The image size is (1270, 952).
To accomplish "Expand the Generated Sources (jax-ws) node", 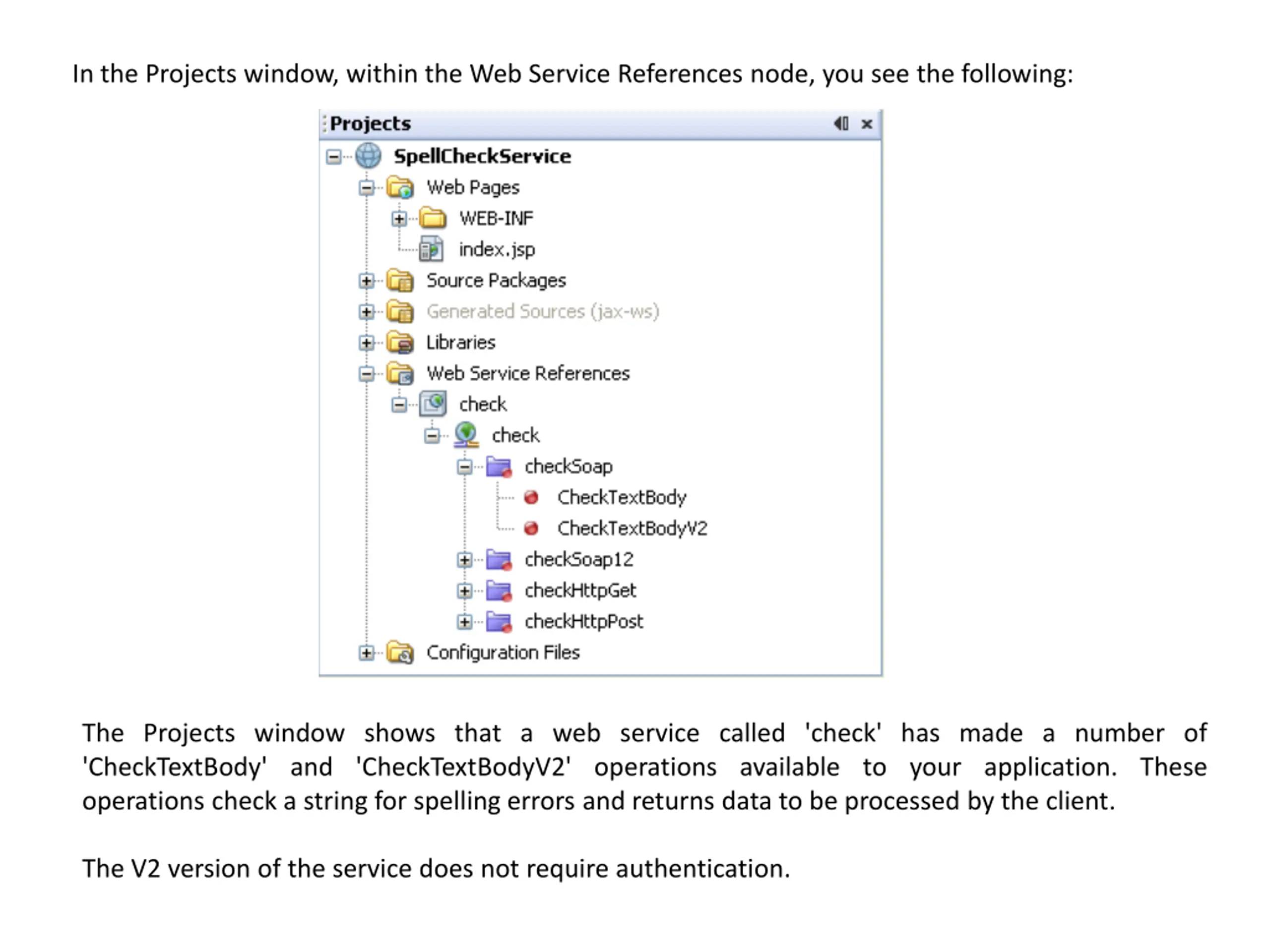I will [366, 311].
